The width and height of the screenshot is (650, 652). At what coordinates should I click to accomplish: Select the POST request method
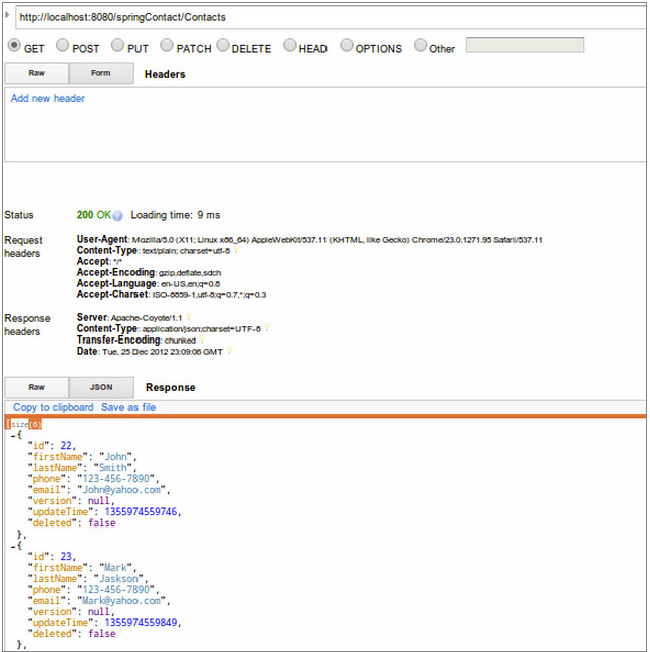[62, 46]
